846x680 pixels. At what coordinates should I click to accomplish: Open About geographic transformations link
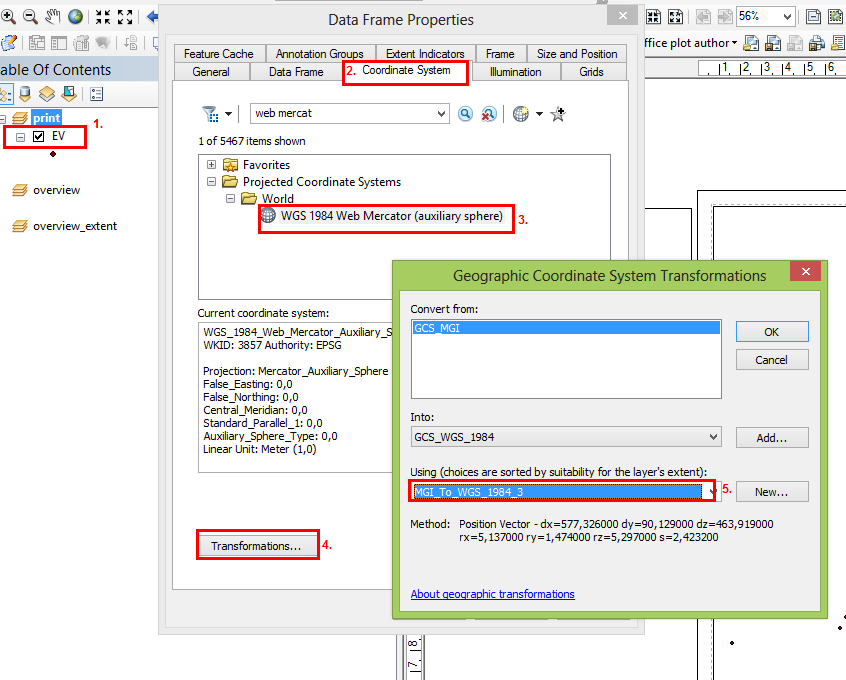(x=492, y=594)
